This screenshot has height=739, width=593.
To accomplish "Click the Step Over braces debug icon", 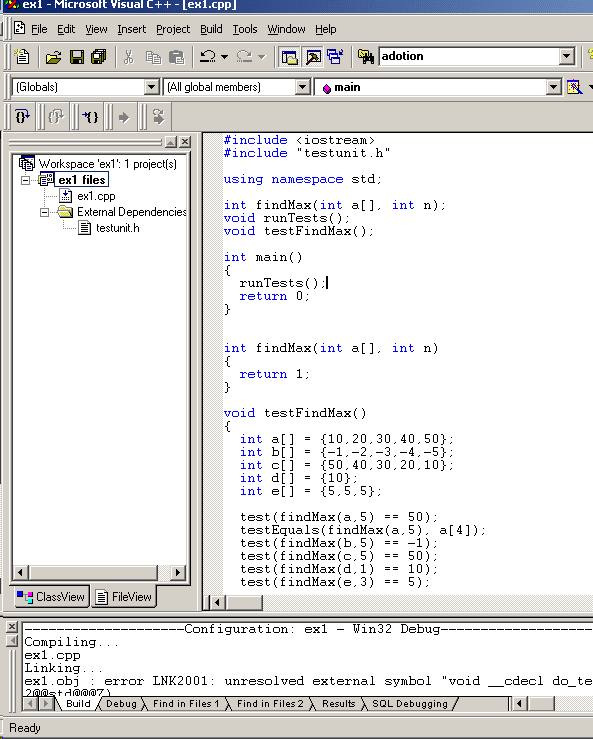I will (22, 116).
